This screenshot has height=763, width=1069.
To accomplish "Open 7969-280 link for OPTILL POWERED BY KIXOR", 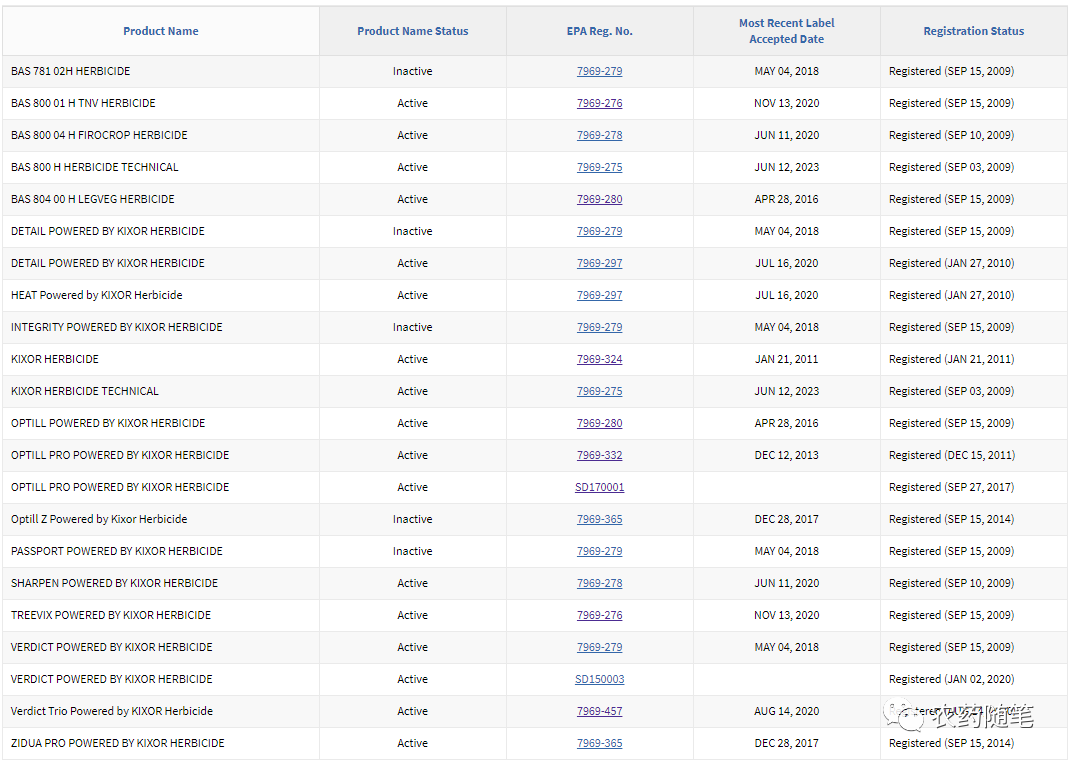I will (599, 423).
